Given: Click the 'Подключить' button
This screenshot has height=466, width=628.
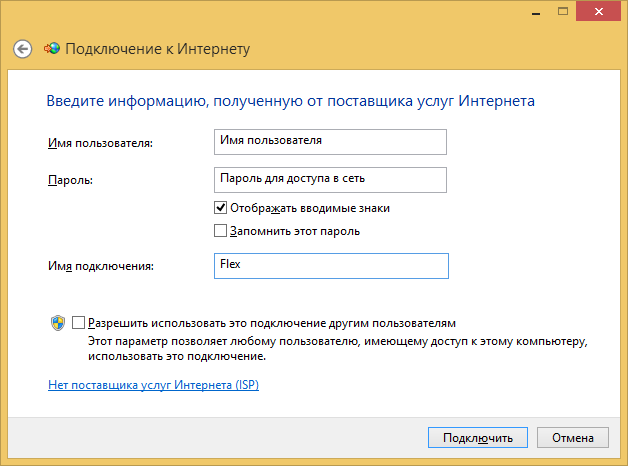Looking at the screenshot, I should tap(478, 438).
